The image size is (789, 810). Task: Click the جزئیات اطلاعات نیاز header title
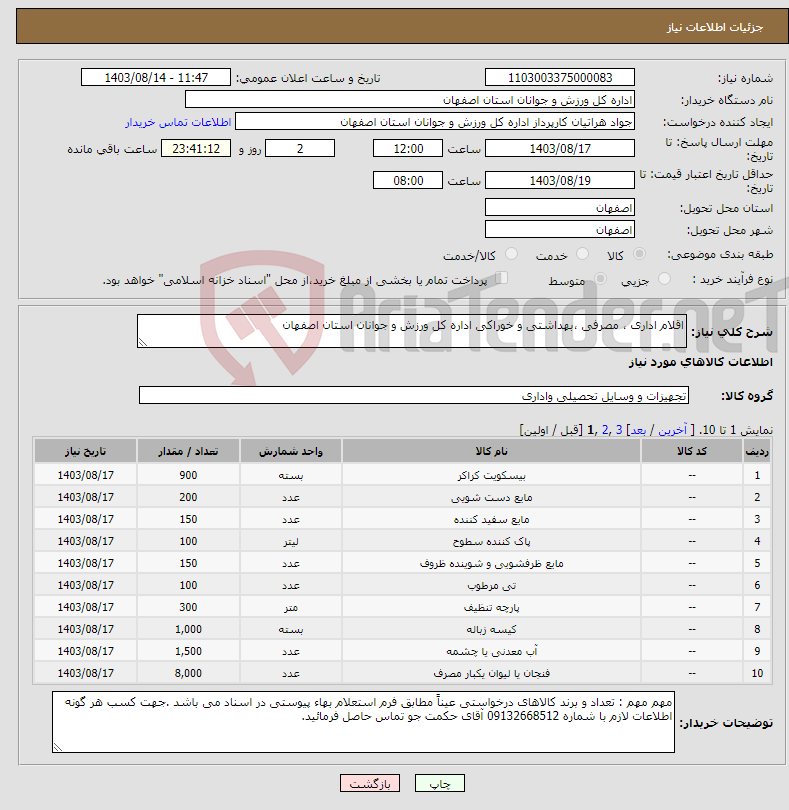(x=715, y=27)
